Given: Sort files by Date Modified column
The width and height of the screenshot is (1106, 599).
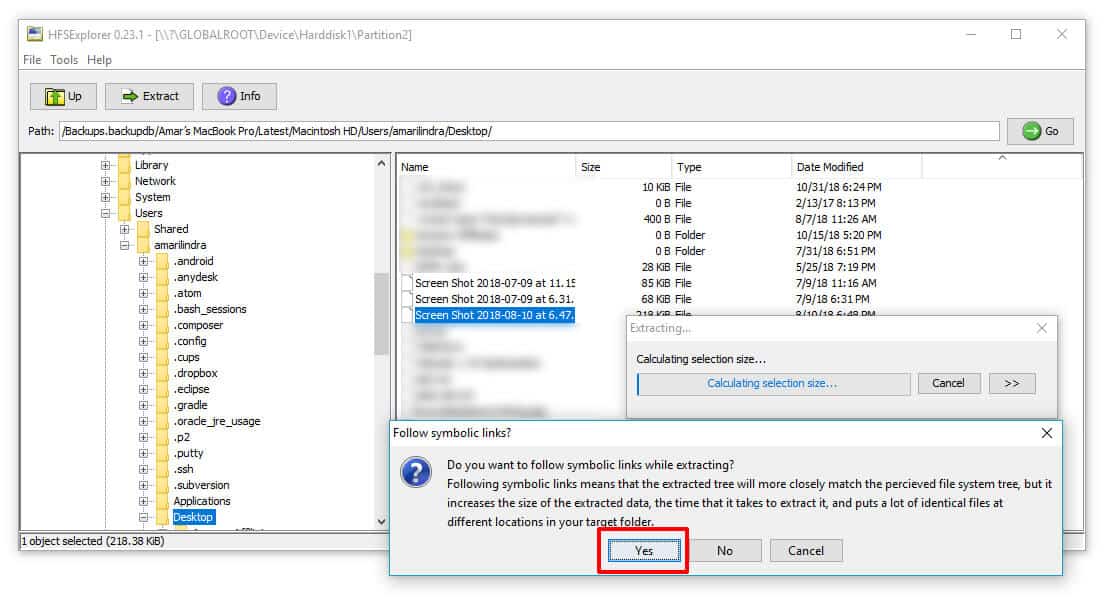Looking at the screenshot, I should coord(829,167).
